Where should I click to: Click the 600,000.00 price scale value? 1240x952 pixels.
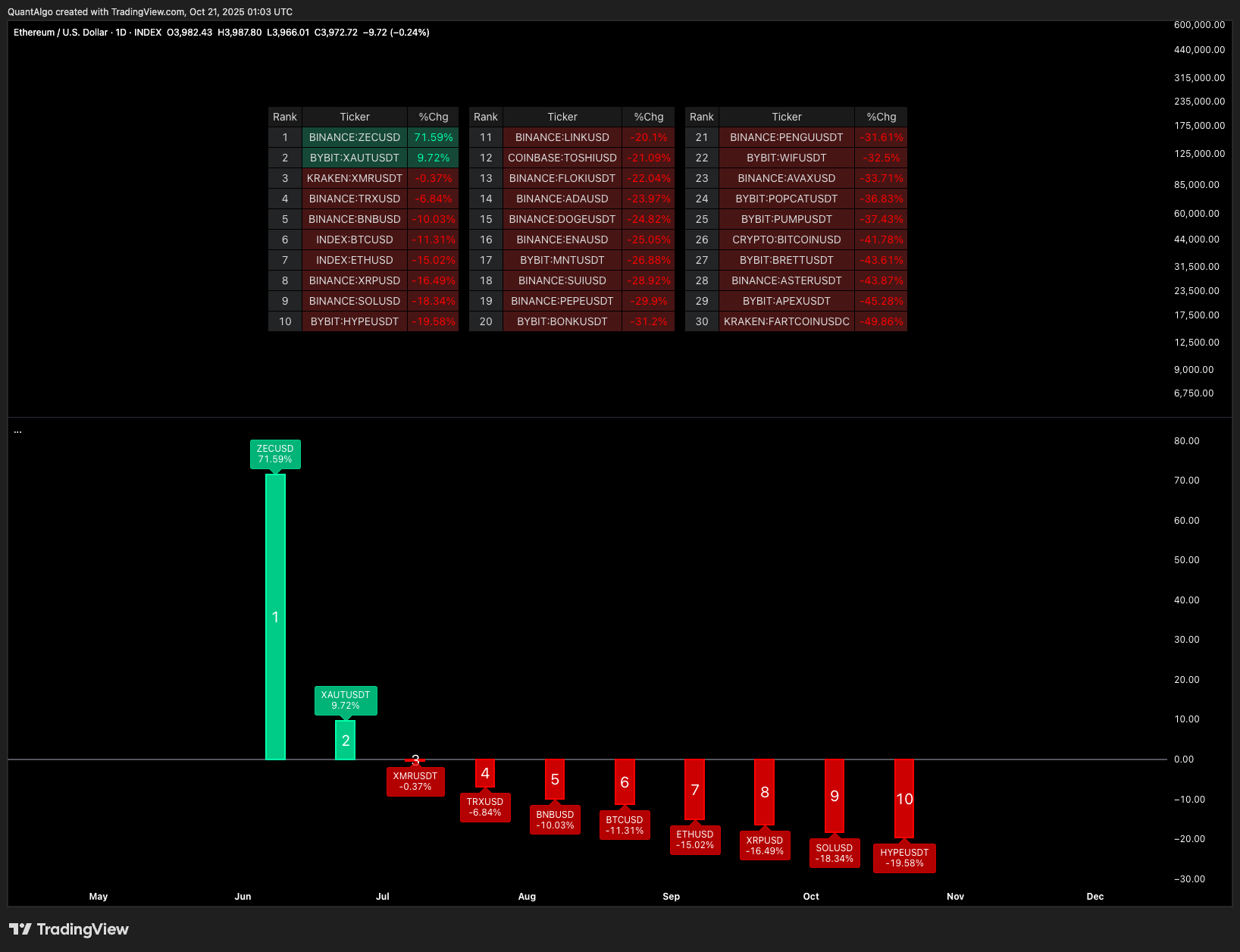(1199, 25)
